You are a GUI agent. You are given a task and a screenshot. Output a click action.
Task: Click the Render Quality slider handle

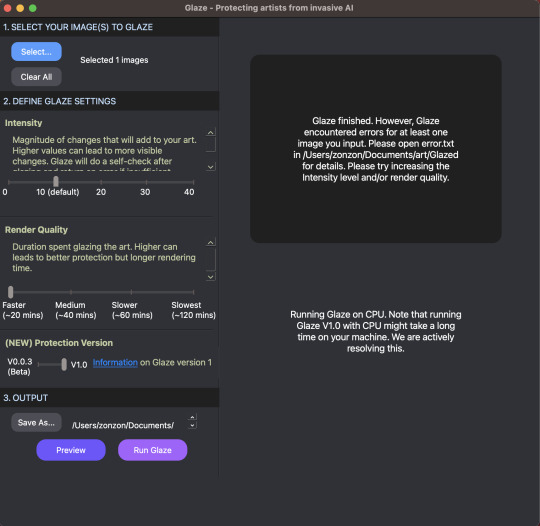point(11,292)
